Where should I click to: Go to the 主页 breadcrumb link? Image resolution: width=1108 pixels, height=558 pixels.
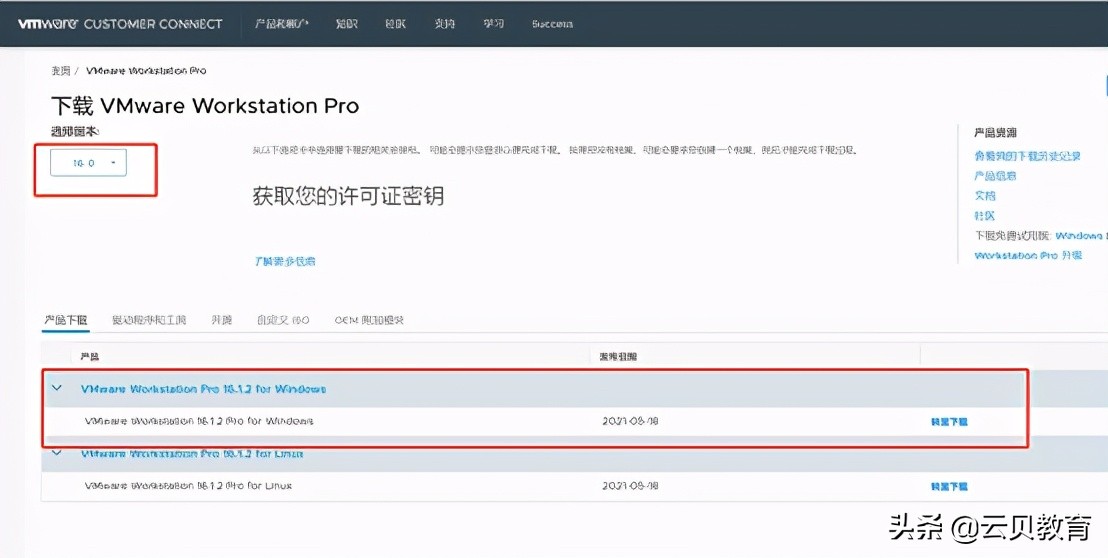point(61,71)
